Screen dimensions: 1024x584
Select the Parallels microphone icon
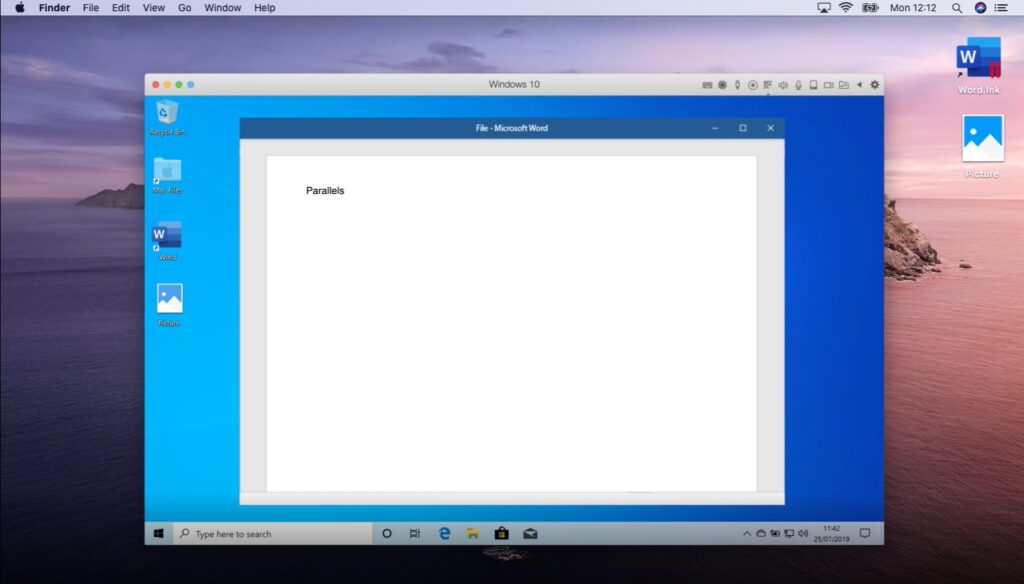[x=797, y=84]
